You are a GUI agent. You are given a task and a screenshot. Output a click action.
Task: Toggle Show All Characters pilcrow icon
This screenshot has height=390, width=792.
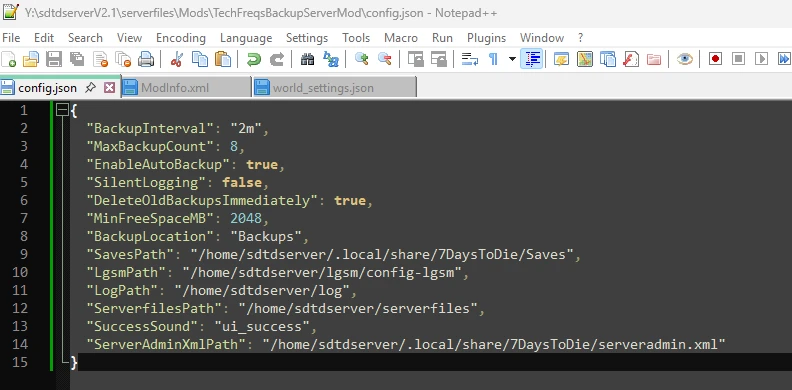pos(493,59)
